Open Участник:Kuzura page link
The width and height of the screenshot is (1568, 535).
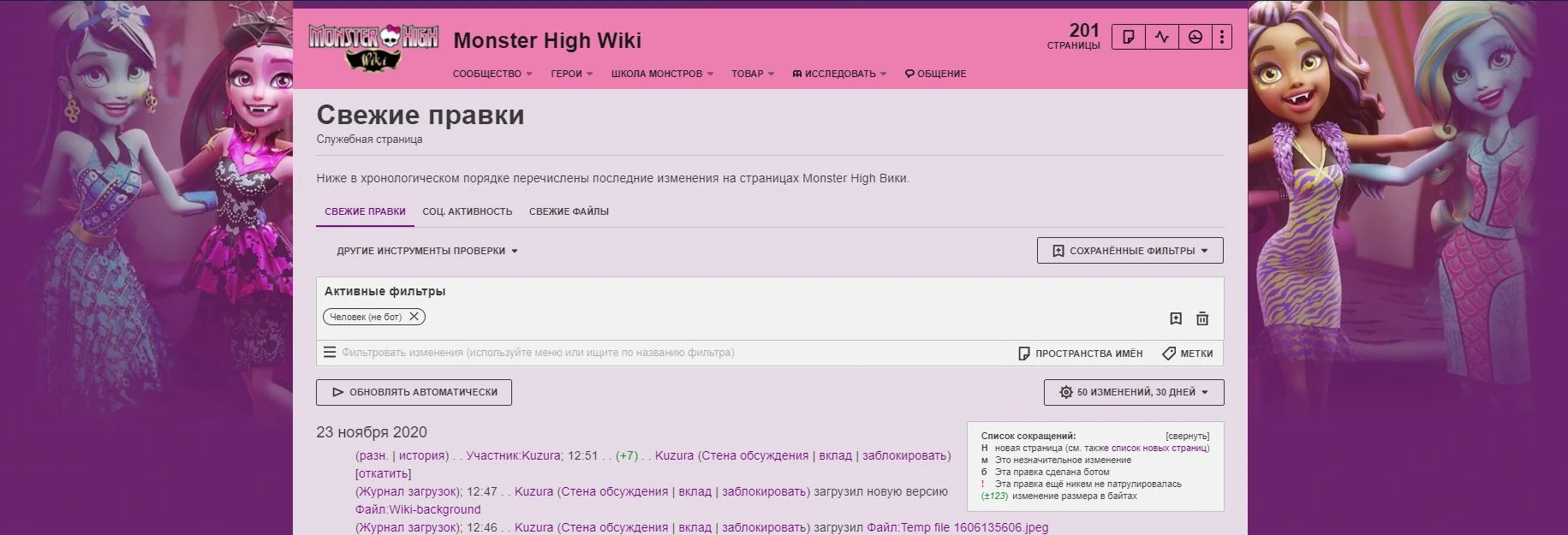pyautogui.click(x=513, y=455)
